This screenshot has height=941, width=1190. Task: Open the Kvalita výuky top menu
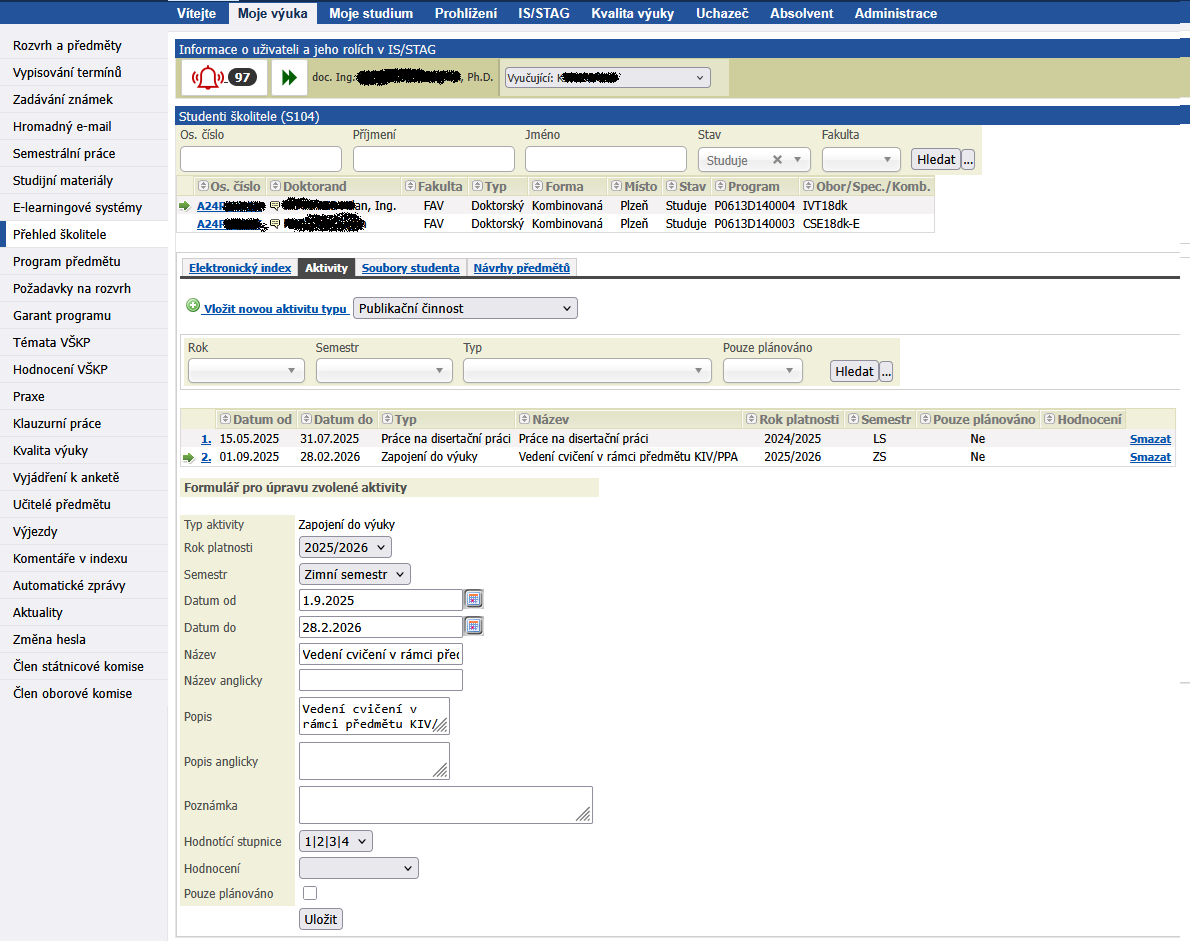tap(633, 13)
